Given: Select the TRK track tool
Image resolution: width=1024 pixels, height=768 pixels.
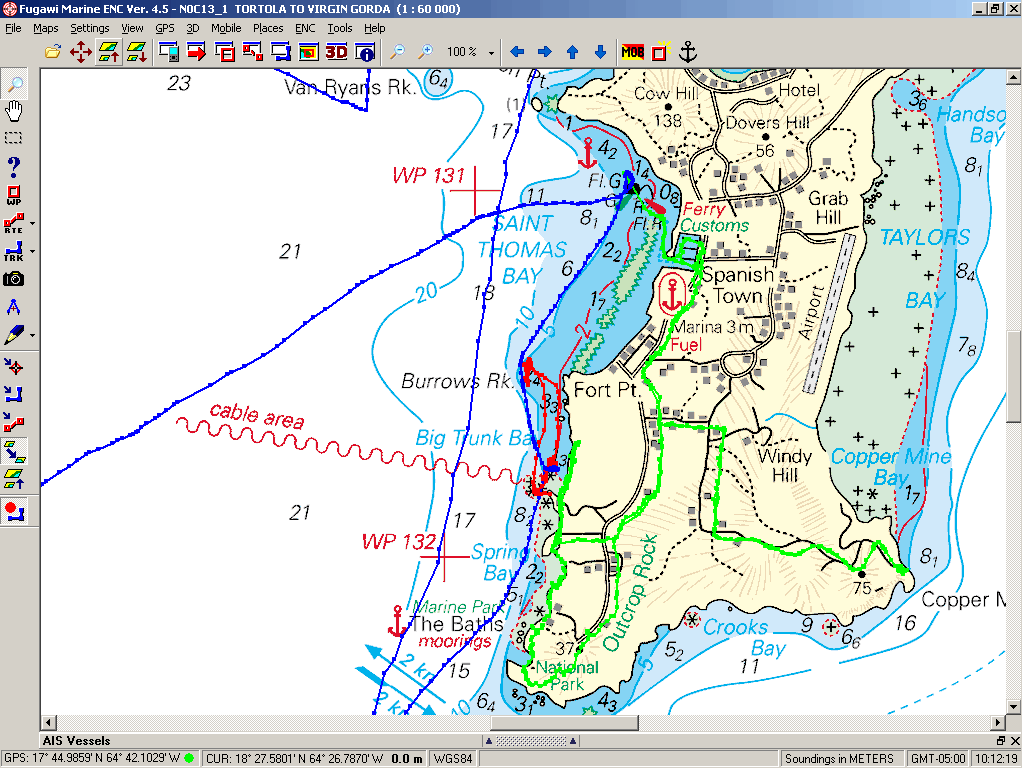Looking at the screenshot, I should pyautogui.click(x=14, y=251).
